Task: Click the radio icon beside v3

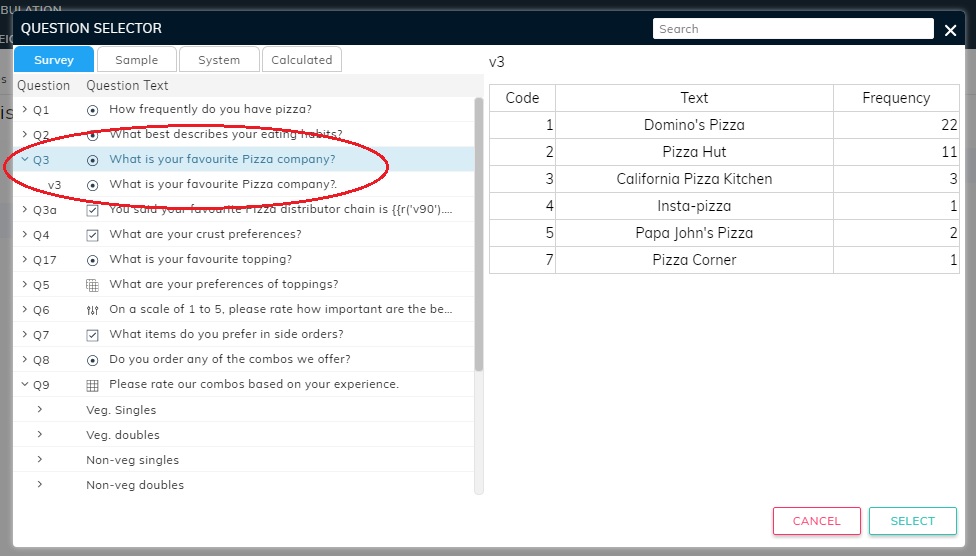Action: (x=92, y=185)
